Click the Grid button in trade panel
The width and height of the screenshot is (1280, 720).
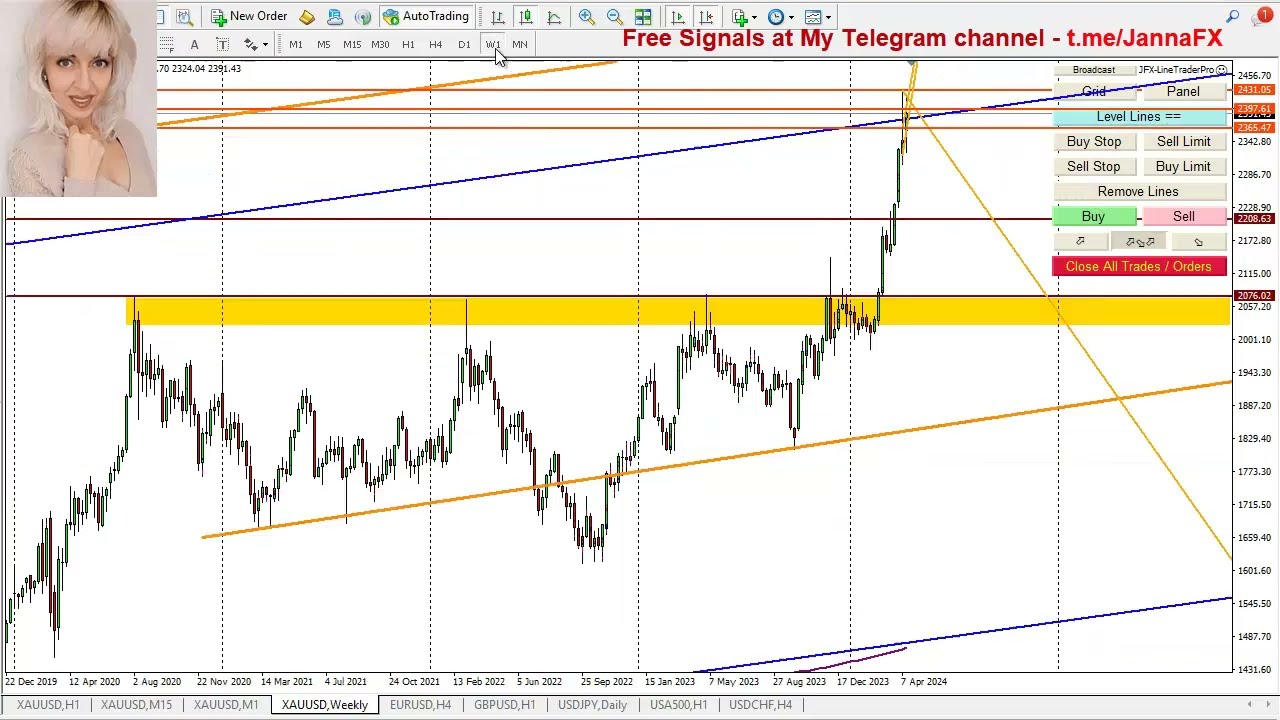pyautogui.click(x=1093, y=91)
